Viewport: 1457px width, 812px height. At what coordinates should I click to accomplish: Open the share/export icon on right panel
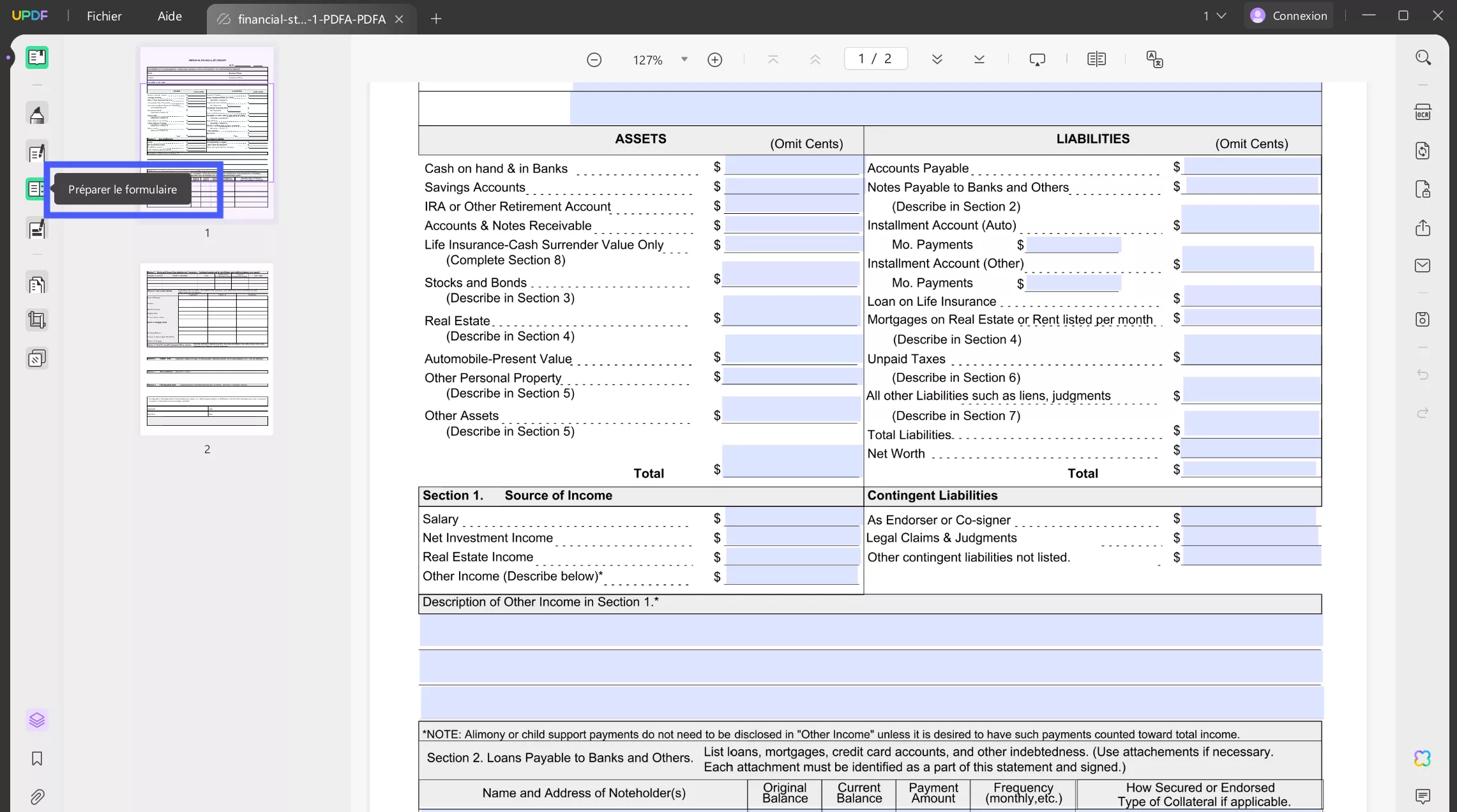[x=1423, y=229]
